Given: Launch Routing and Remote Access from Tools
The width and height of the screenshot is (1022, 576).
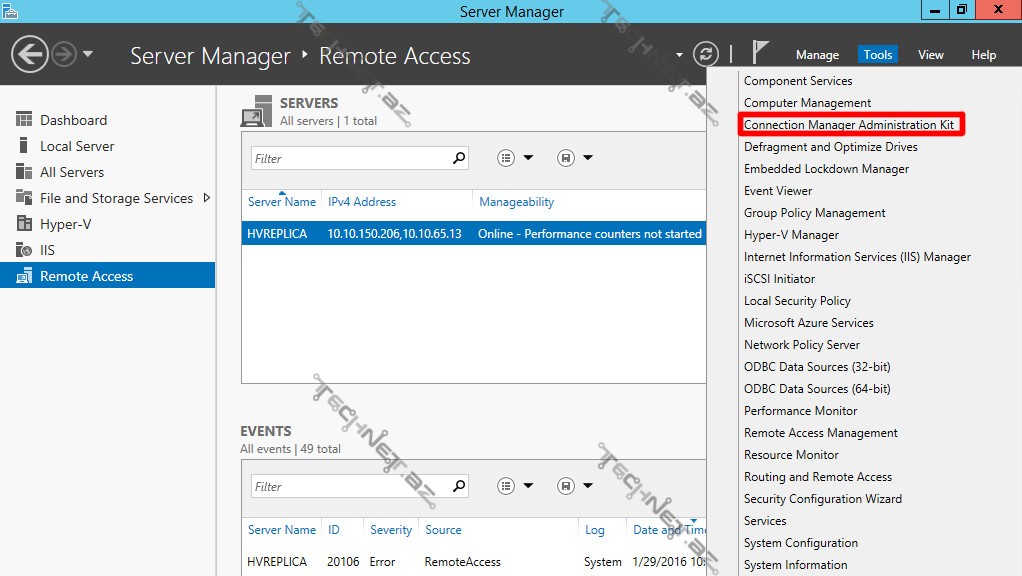Looking at the screenshot, I should [x=817, y=477].
